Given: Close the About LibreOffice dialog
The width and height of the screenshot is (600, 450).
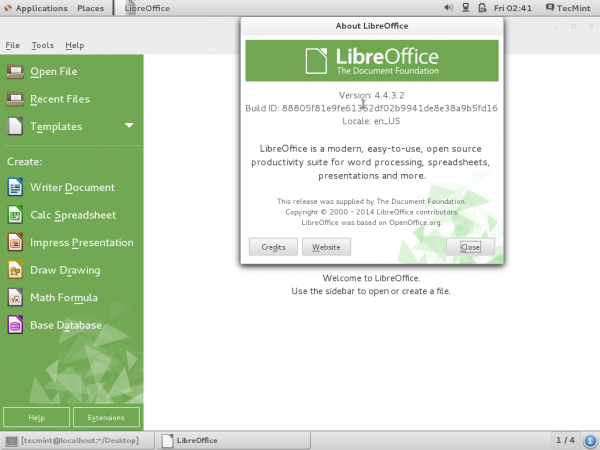Looking at the screenshot, I should (x=470, y=247).
